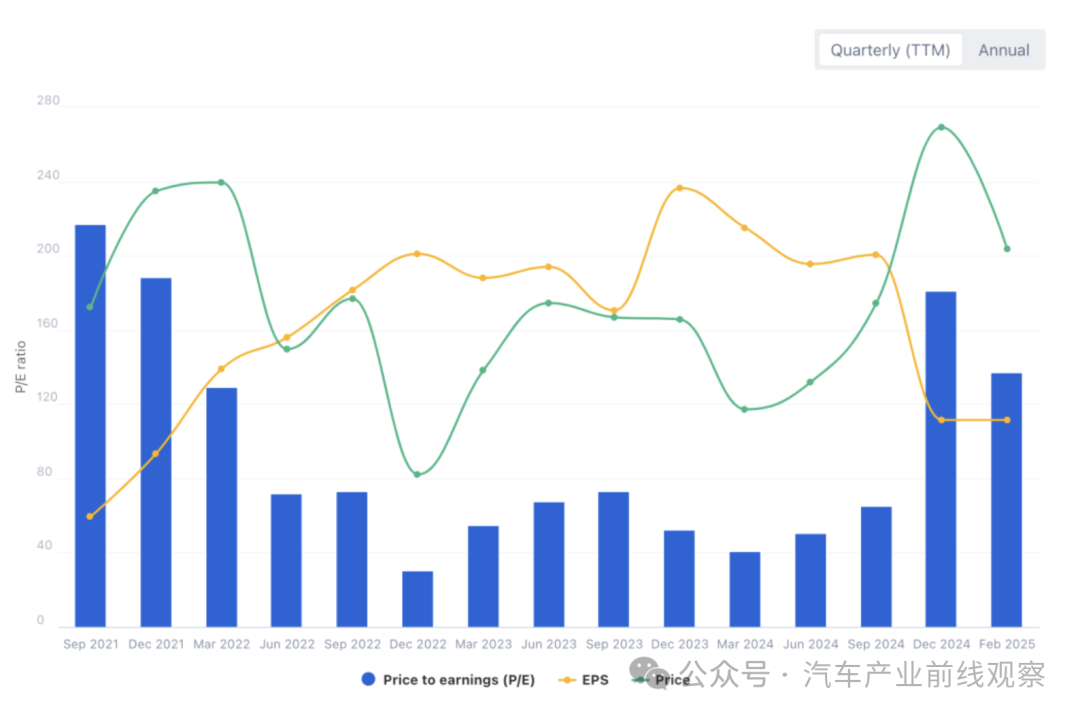Click the EPS data point at Sep 2021
This screenshot has width=1080, height=718.
pyautogui.click(x=90, y=516)
